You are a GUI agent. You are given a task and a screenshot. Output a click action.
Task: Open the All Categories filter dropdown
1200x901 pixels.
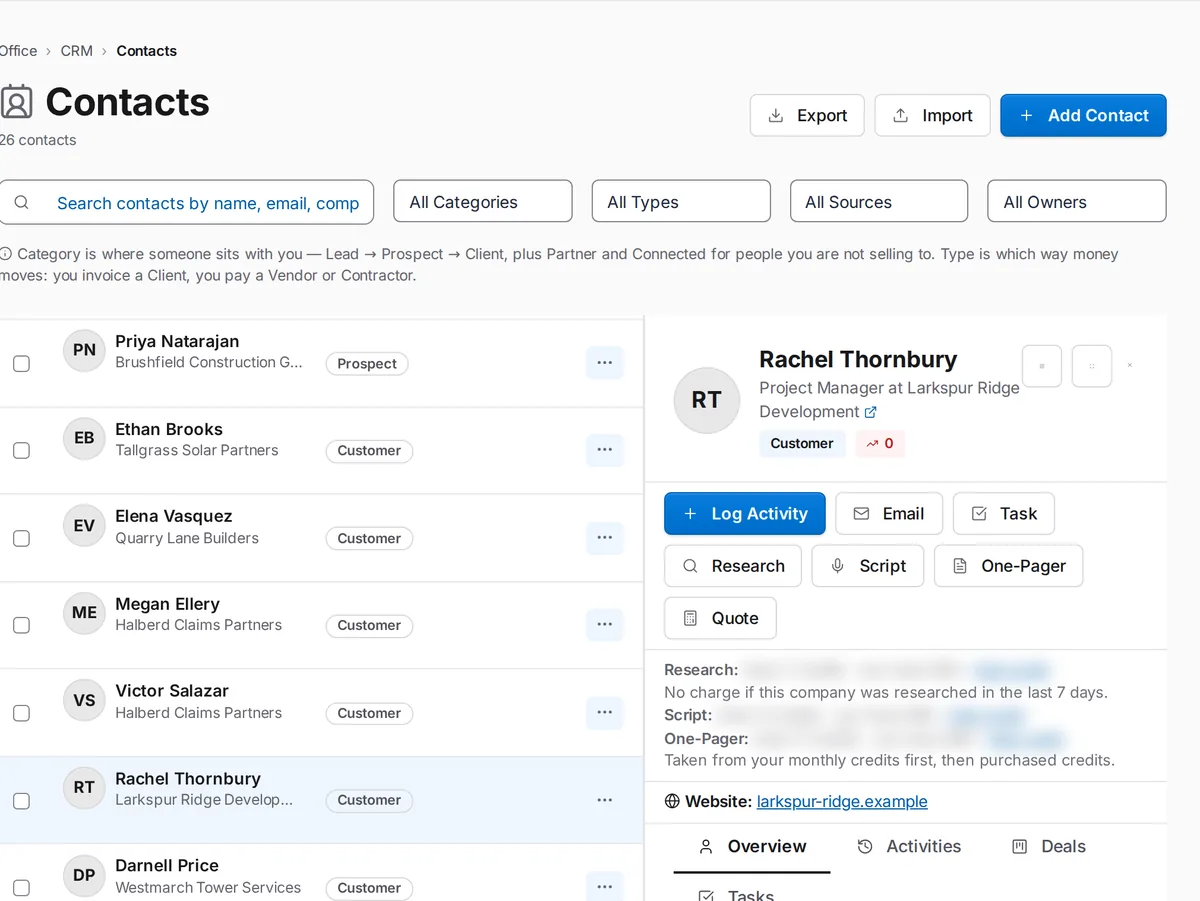[x=483, y=201]
